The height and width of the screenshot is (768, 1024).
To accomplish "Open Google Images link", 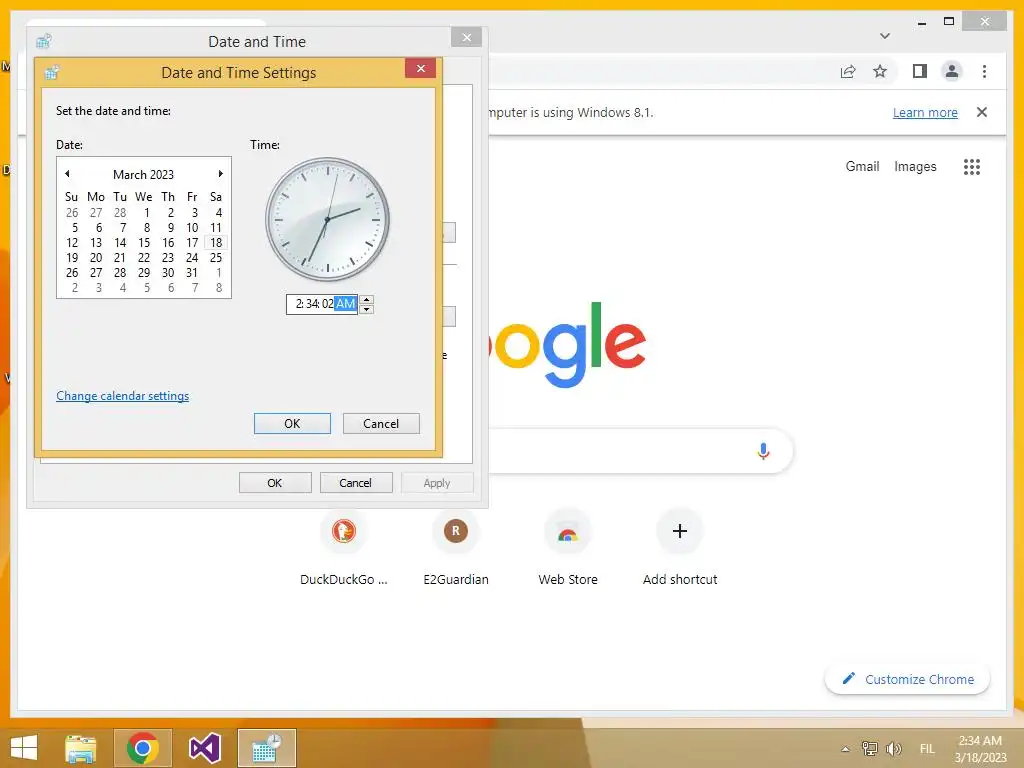I will pyautogui.click(x=915, y=167).
